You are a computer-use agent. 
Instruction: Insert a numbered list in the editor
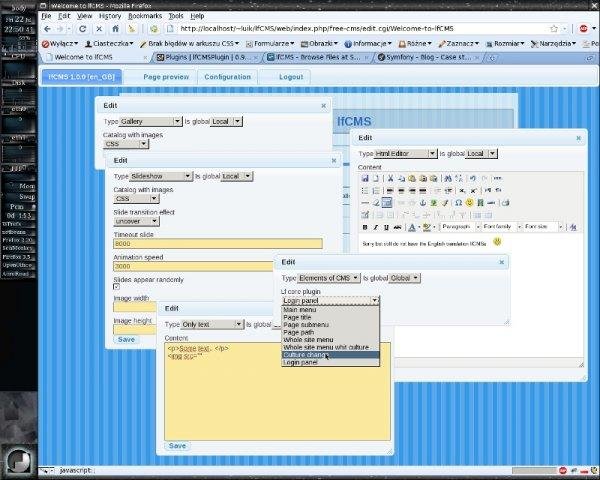coord(375,190)
